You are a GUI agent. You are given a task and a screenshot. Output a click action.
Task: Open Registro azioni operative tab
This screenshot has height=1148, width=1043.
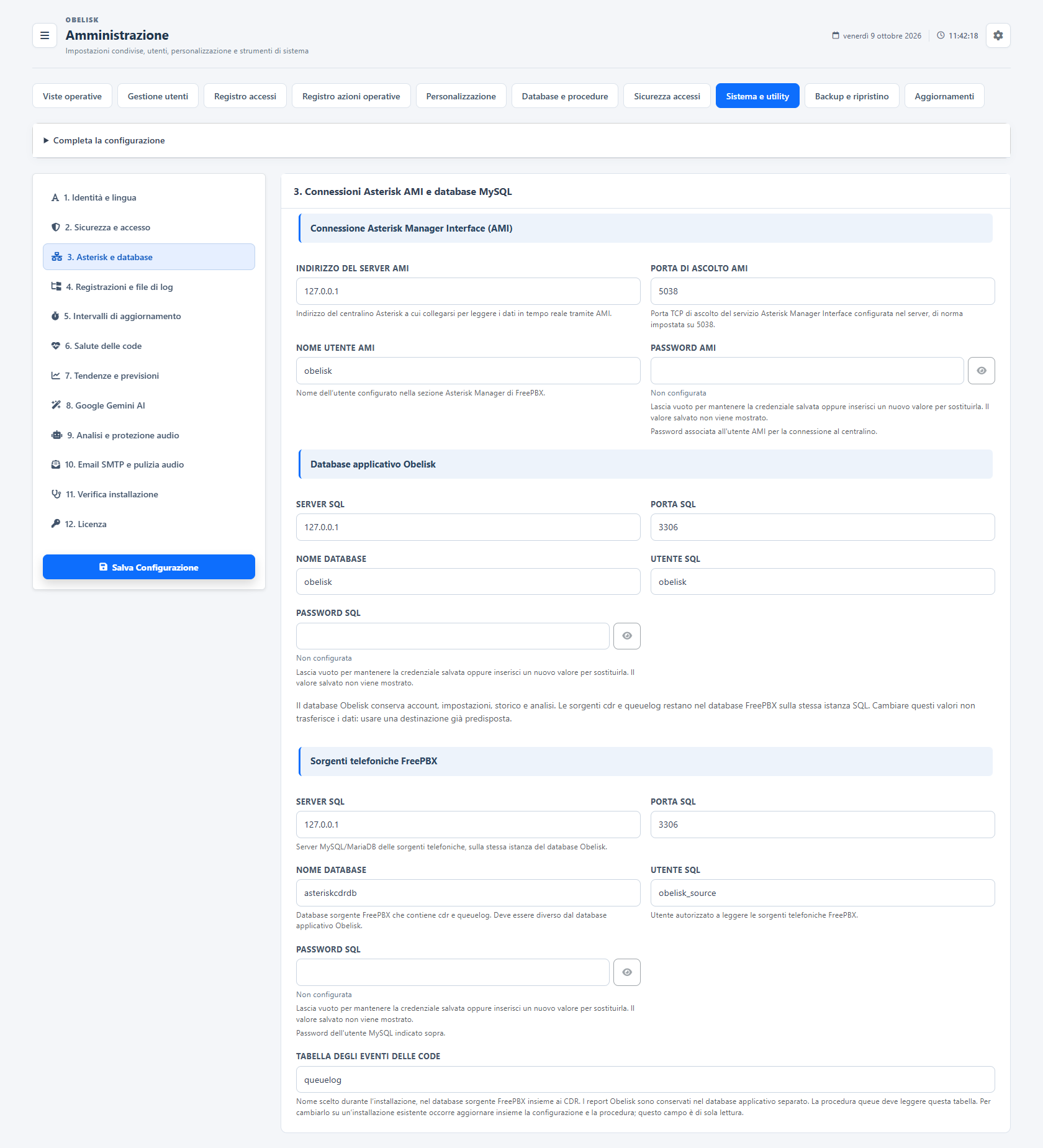point(351,96)
